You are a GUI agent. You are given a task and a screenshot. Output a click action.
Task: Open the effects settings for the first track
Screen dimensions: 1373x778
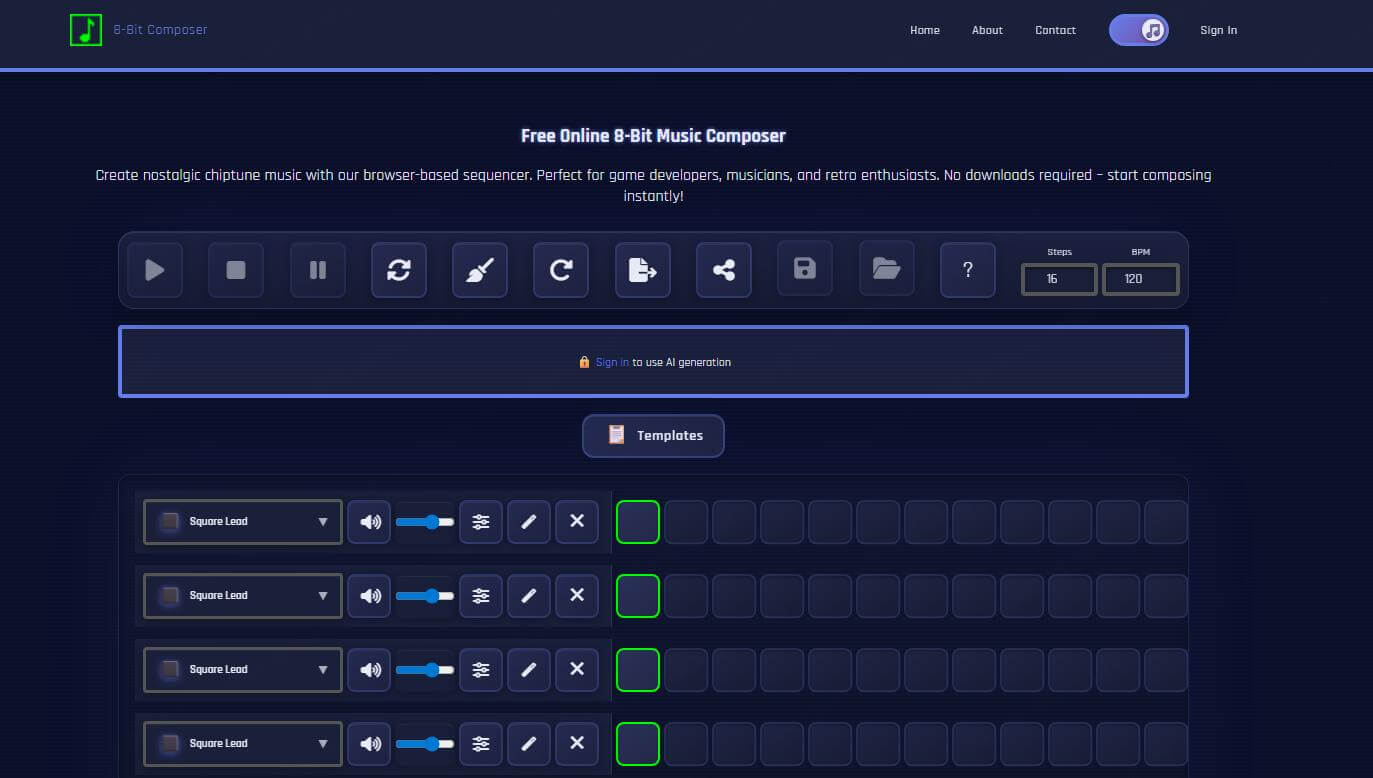point(481,521)
